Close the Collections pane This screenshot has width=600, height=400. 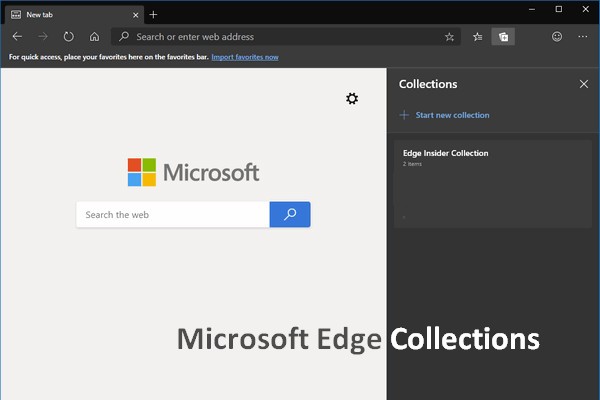(584, 84)
